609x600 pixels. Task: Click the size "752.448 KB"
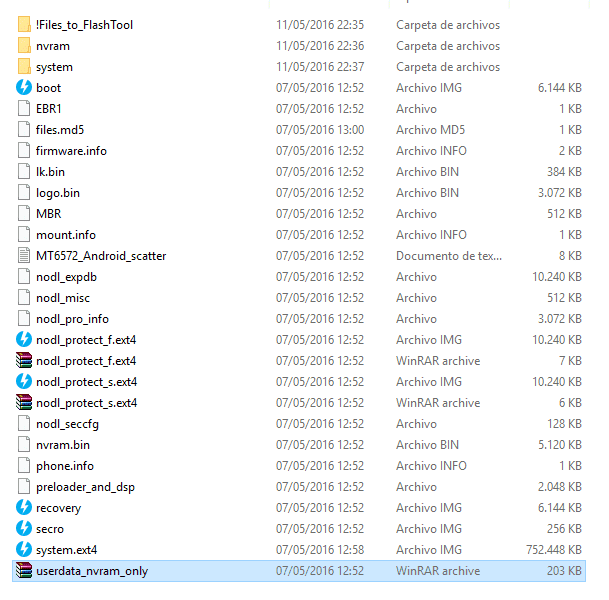[554, 550]
